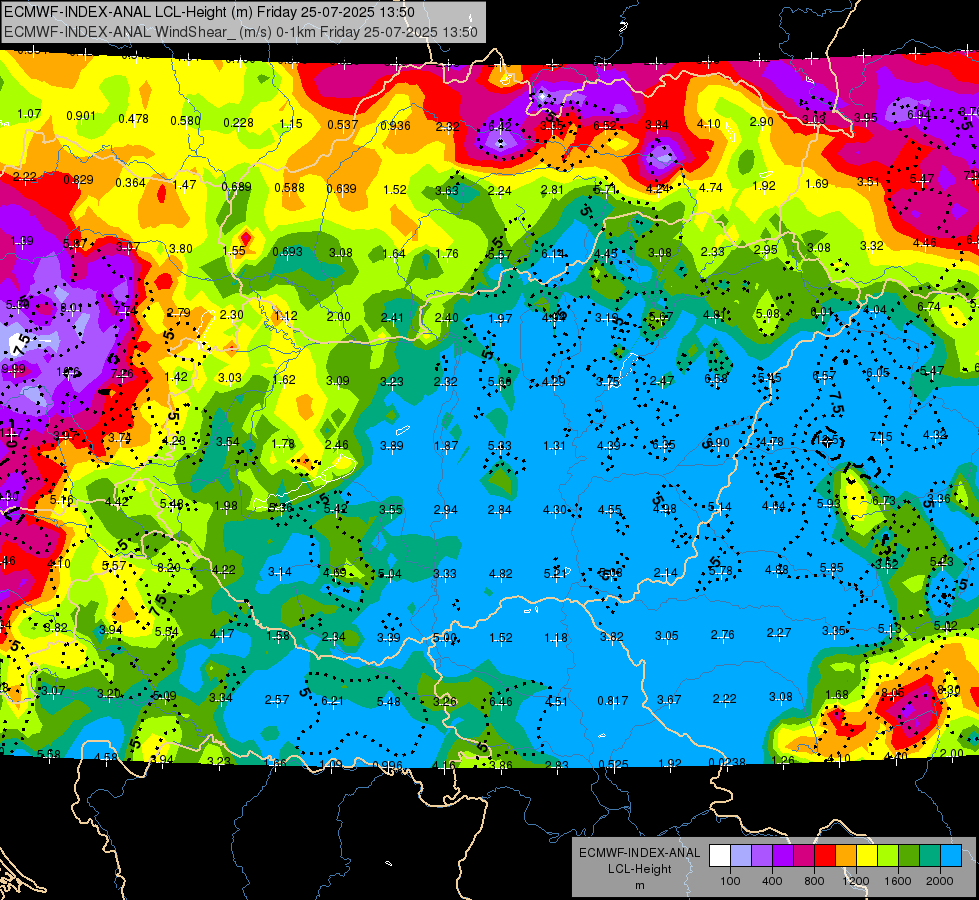Viewport: 979px width, 900px height.
Task: Click wind shear value 6.90
Action: coord(717,443)
